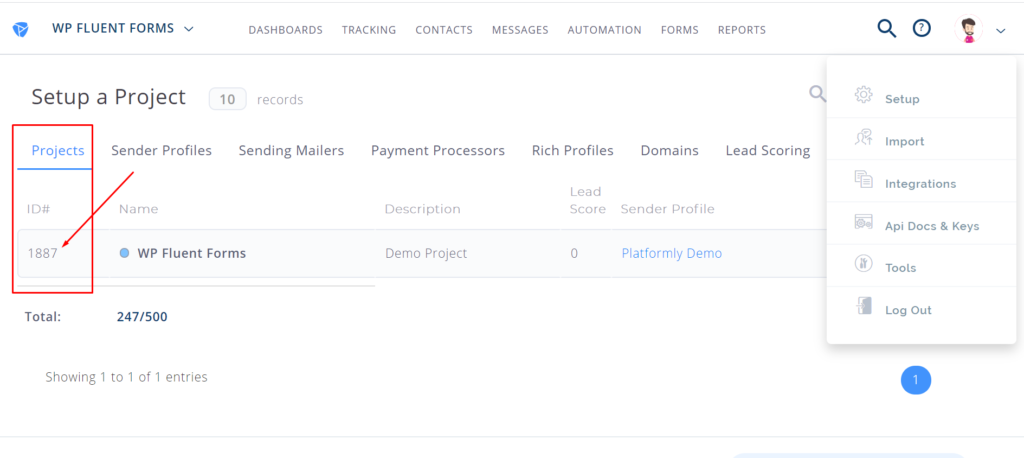
Task: Click the user avatar picture
Action: pyautogui.click(x=968, y=29)
